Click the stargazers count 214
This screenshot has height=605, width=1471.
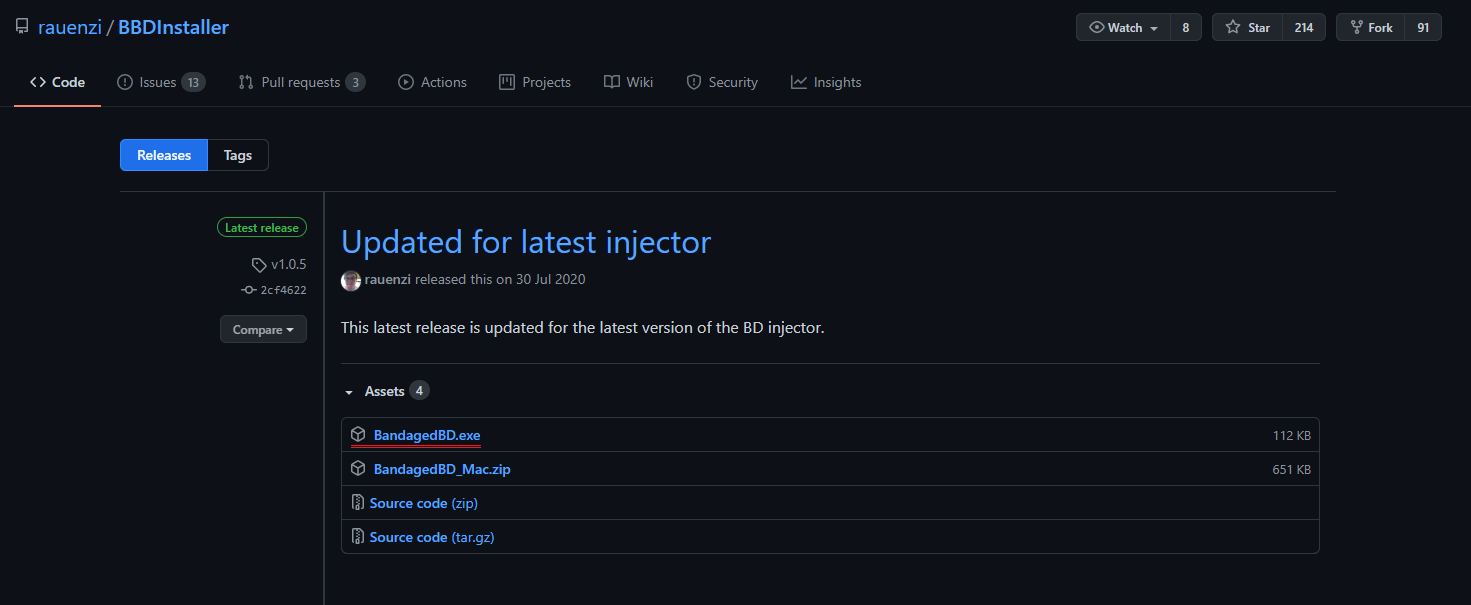tap(1303, 28)
